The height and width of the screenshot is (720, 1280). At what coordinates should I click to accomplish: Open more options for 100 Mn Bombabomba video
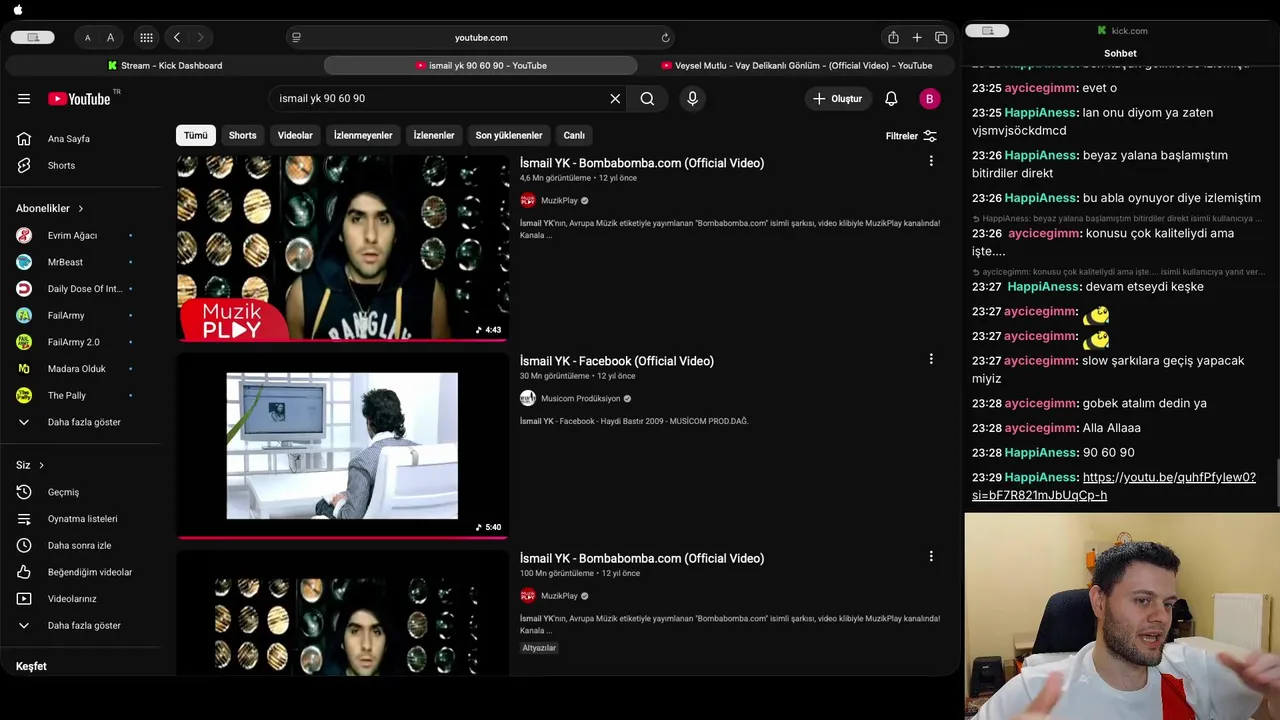click(x=931, y=556)
